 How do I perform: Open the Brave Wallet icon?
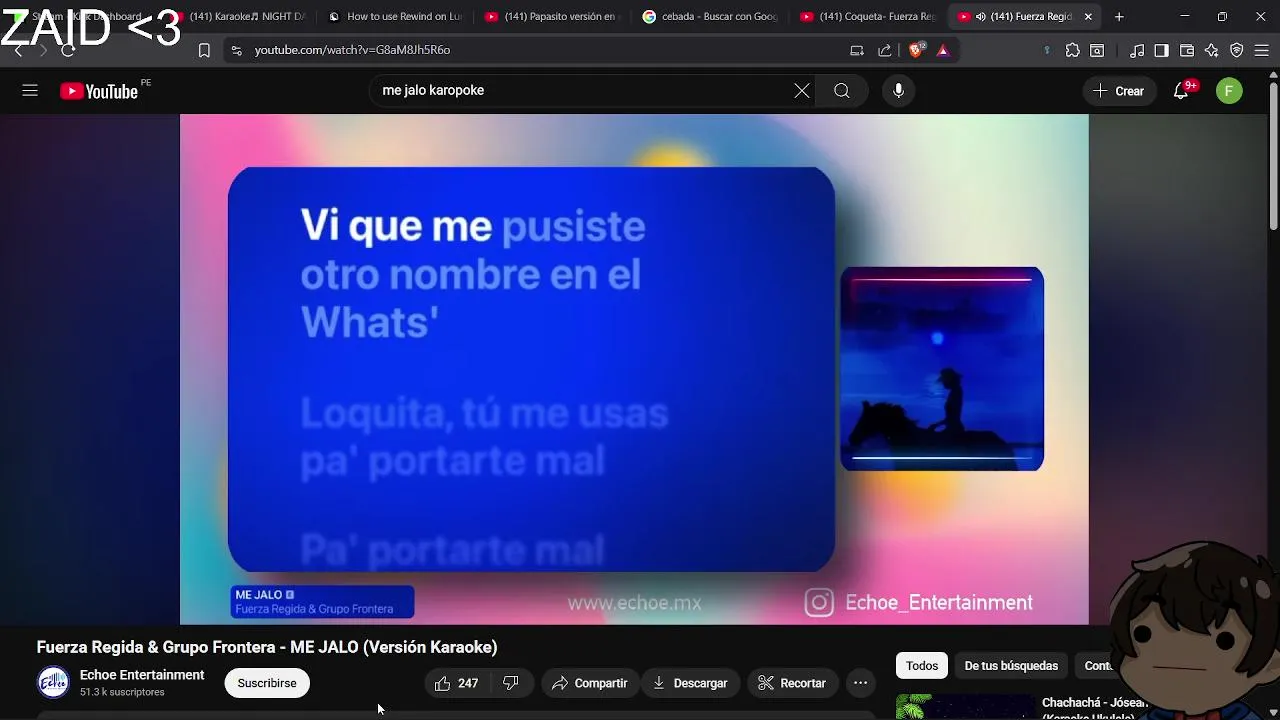click(1187, 50)
